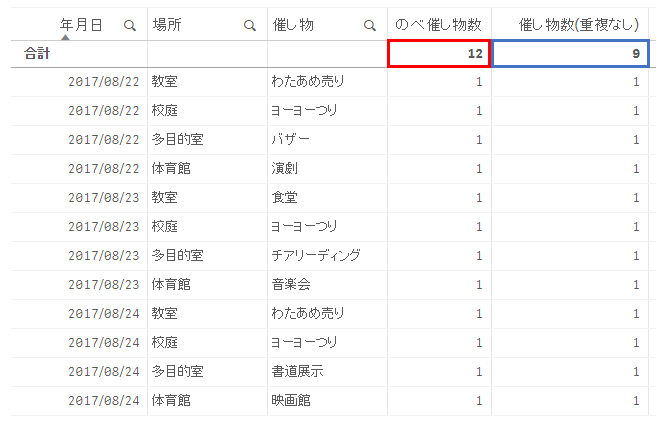
Task: Click the 催し物数(重複なし) column header
Action: pyautogui.click(x=579, y=25)
